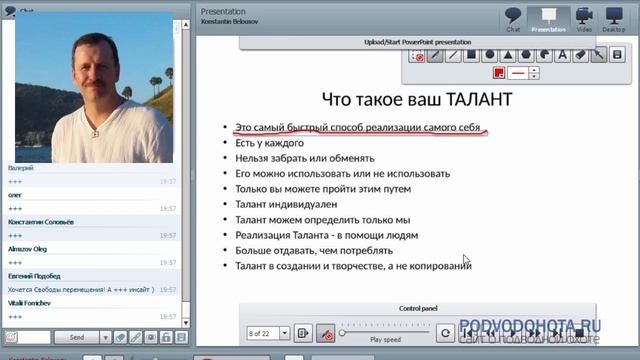
Task: Select the pencil freehand drawing tool
Action: click(435, 55)
